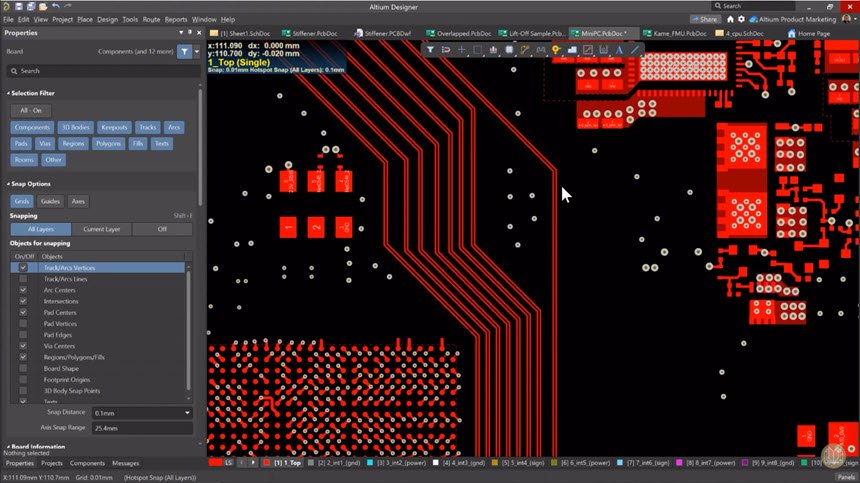
Task: Open the selection filter tool in Active Bar
Action: (431, 50)
